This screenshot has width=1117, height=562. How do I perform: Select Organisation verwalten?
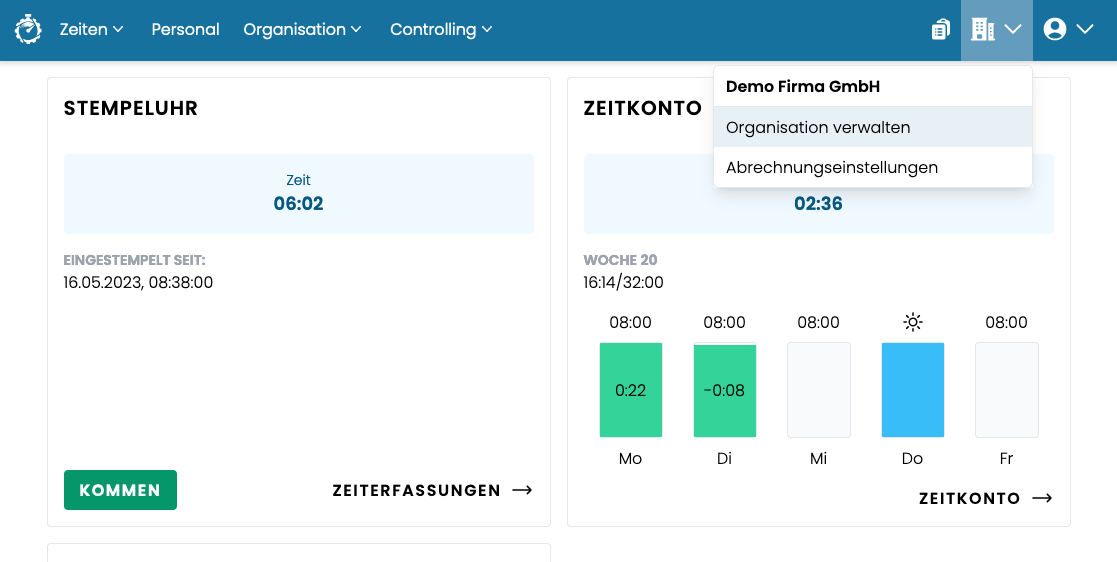click(x=818, y=127)
